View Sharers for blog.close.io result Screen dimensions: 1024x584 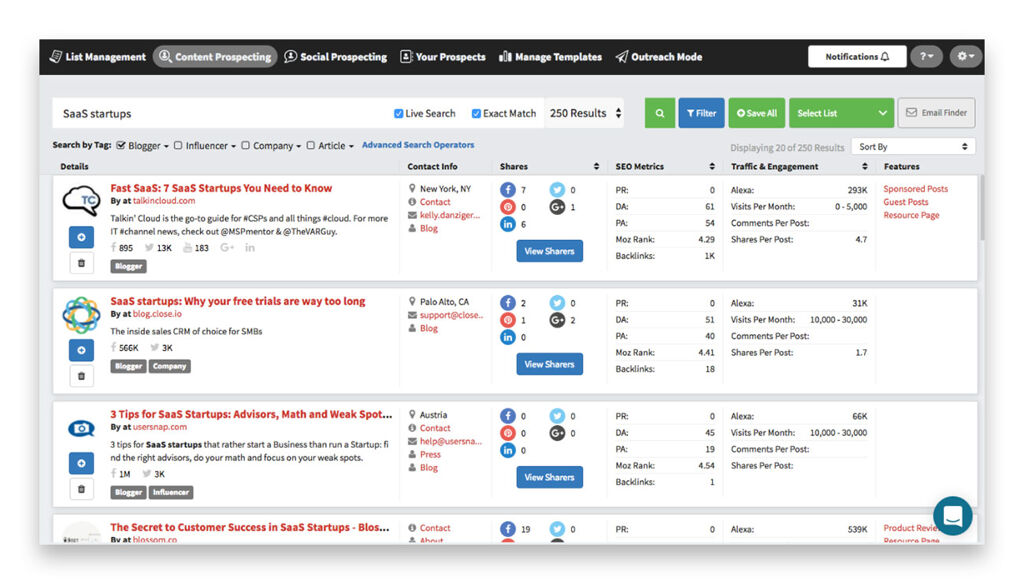pos(549,365)
